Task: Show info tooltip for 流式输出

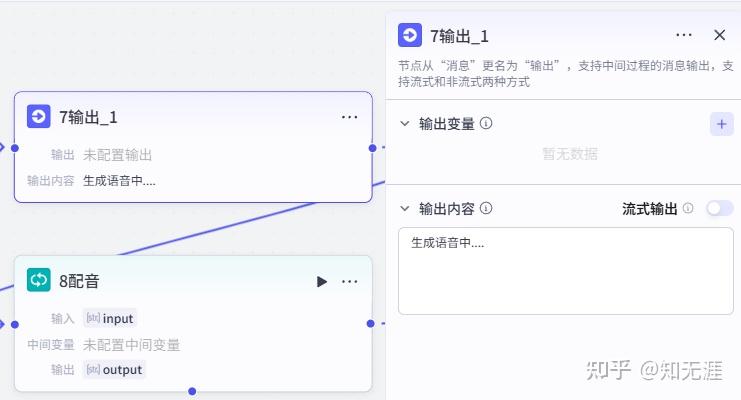Action: [688, 208]
